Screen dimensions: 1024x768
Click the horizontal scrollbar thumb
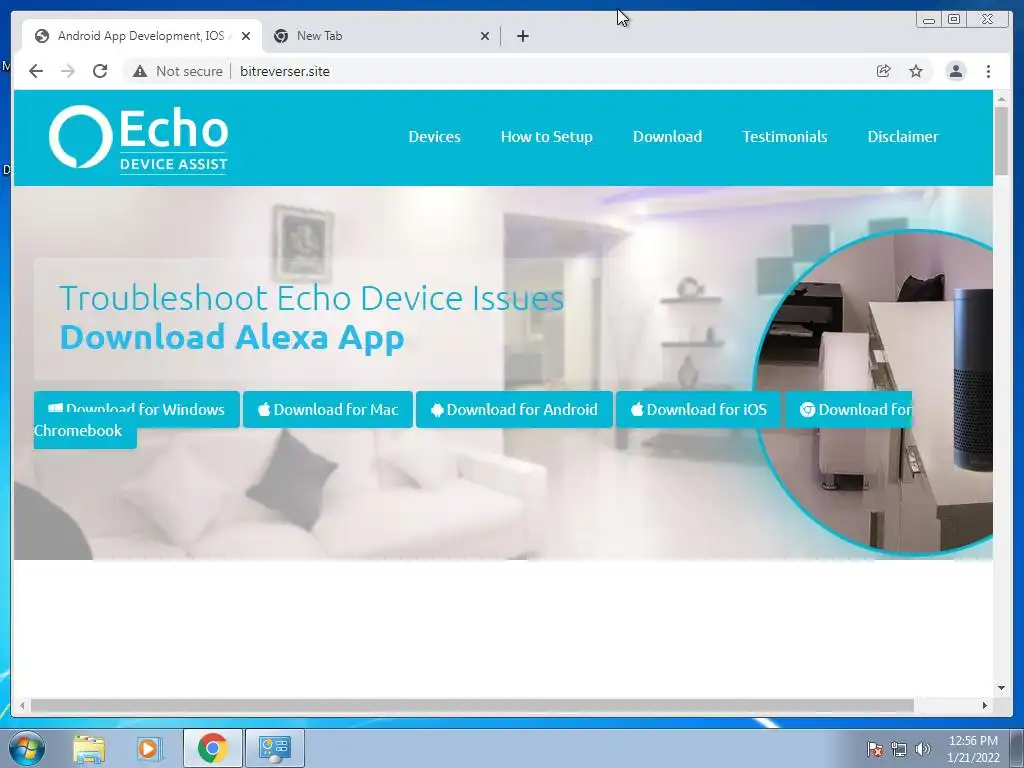point(472,705)
